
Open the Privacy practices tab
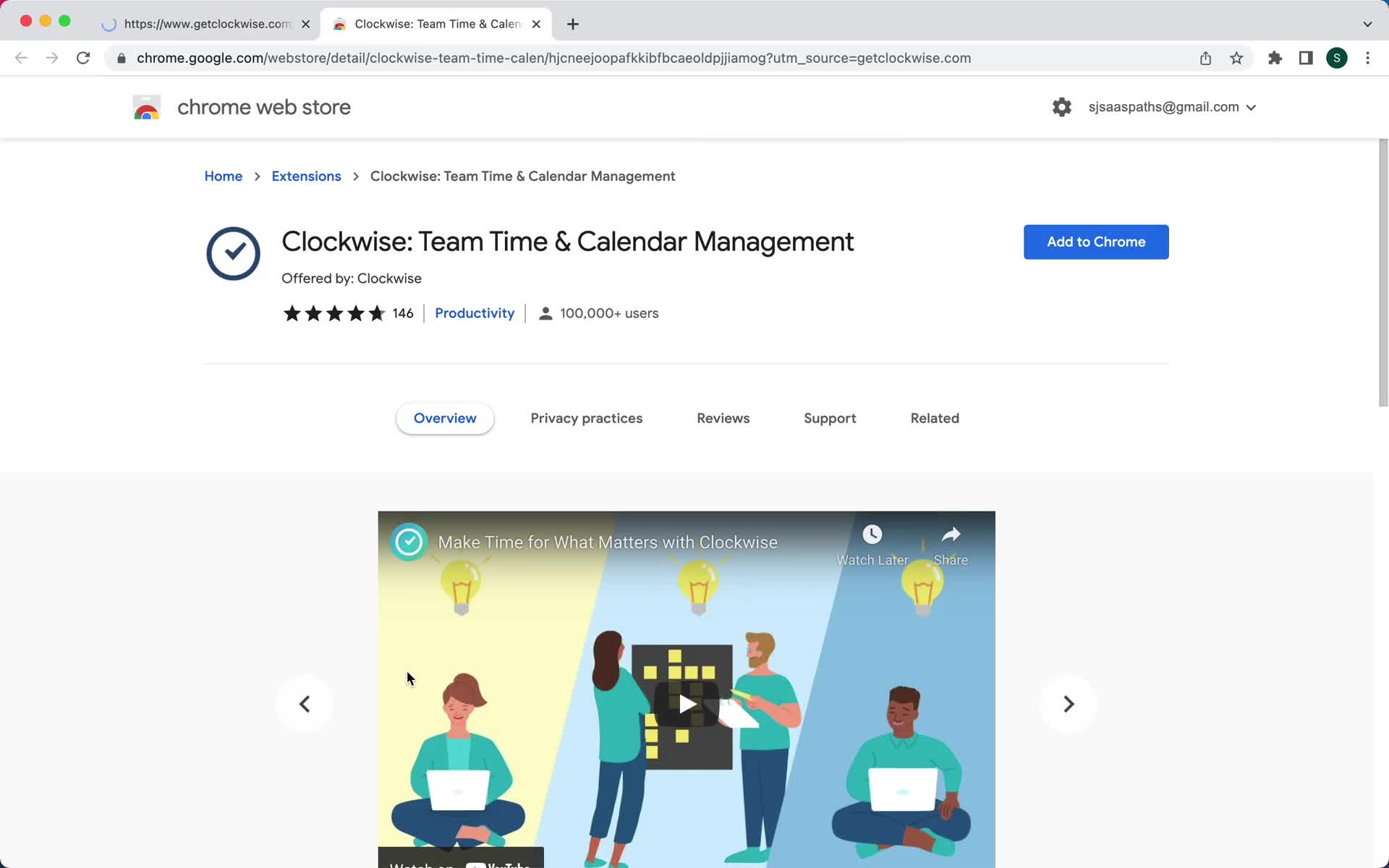click(x=586, y=418)
